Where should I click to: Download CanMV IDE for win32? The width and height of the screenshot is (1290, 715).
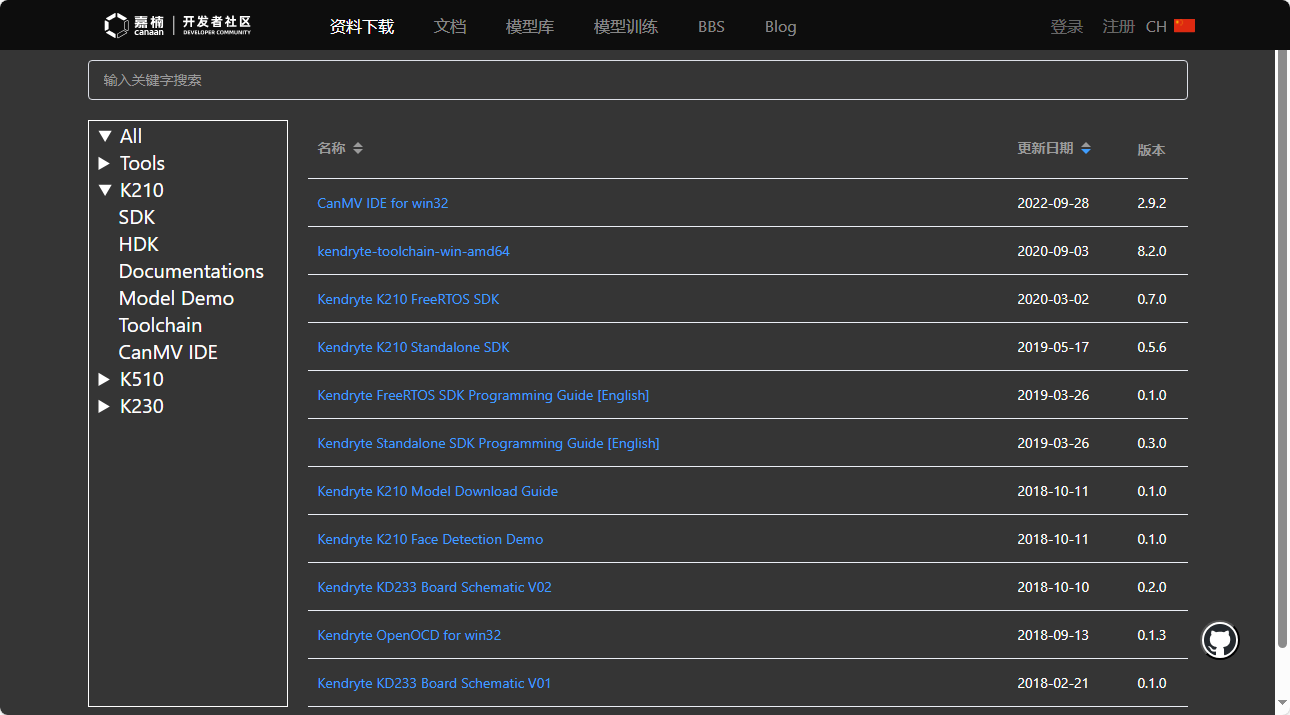coord(382,203)
